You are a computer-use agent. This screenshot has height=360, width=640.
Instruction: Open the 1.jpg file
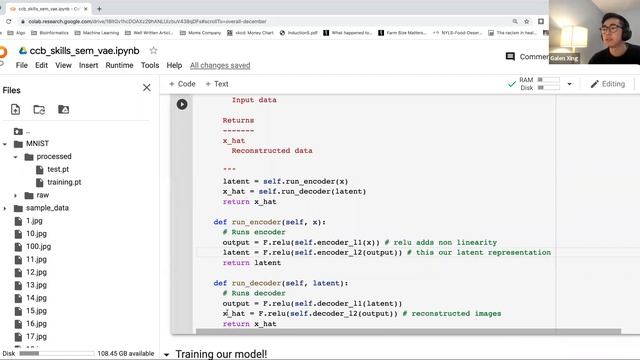coord(34,221)
